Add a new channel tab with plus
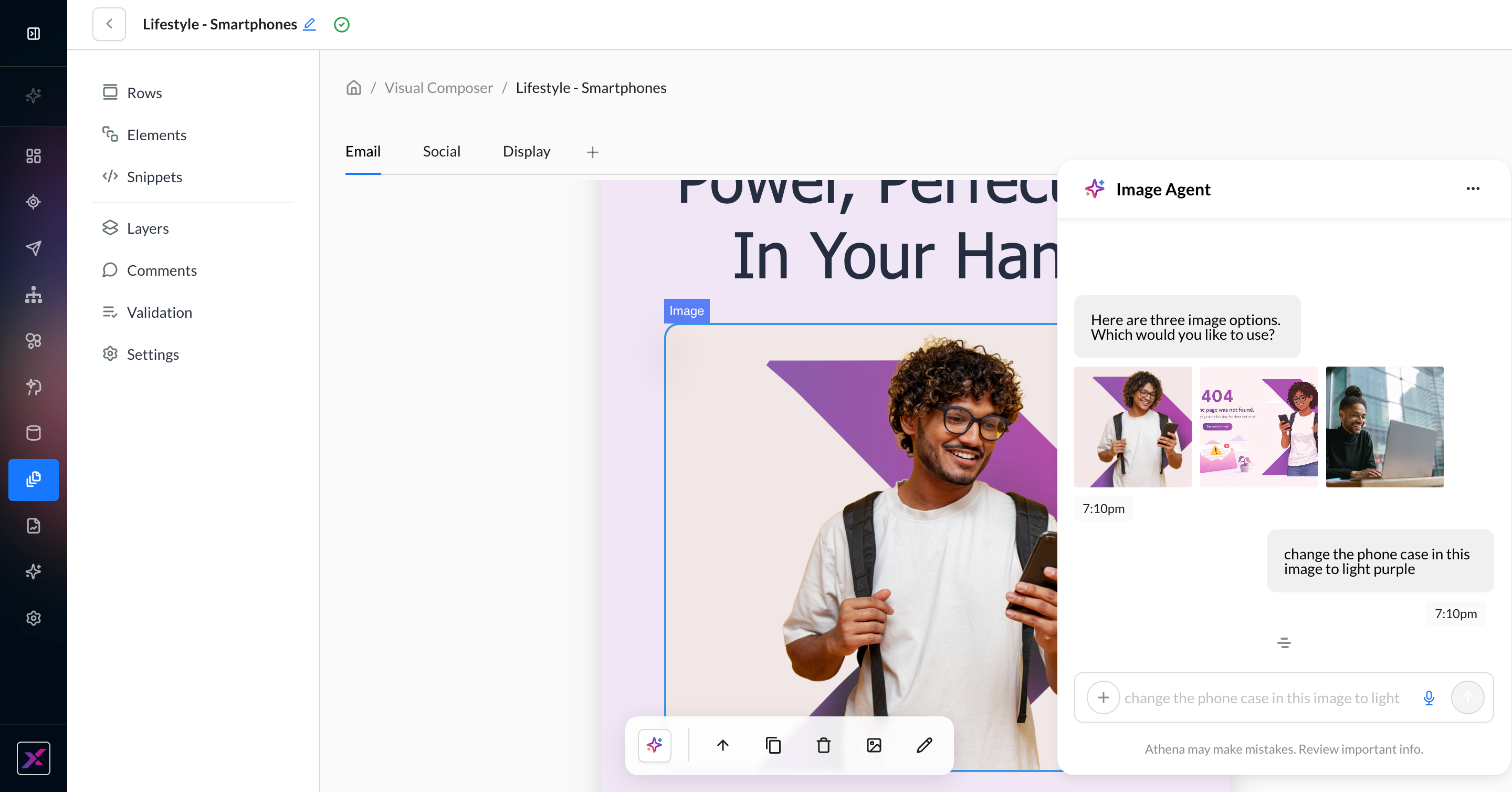The image size is (1512, 792). (592, 152)
